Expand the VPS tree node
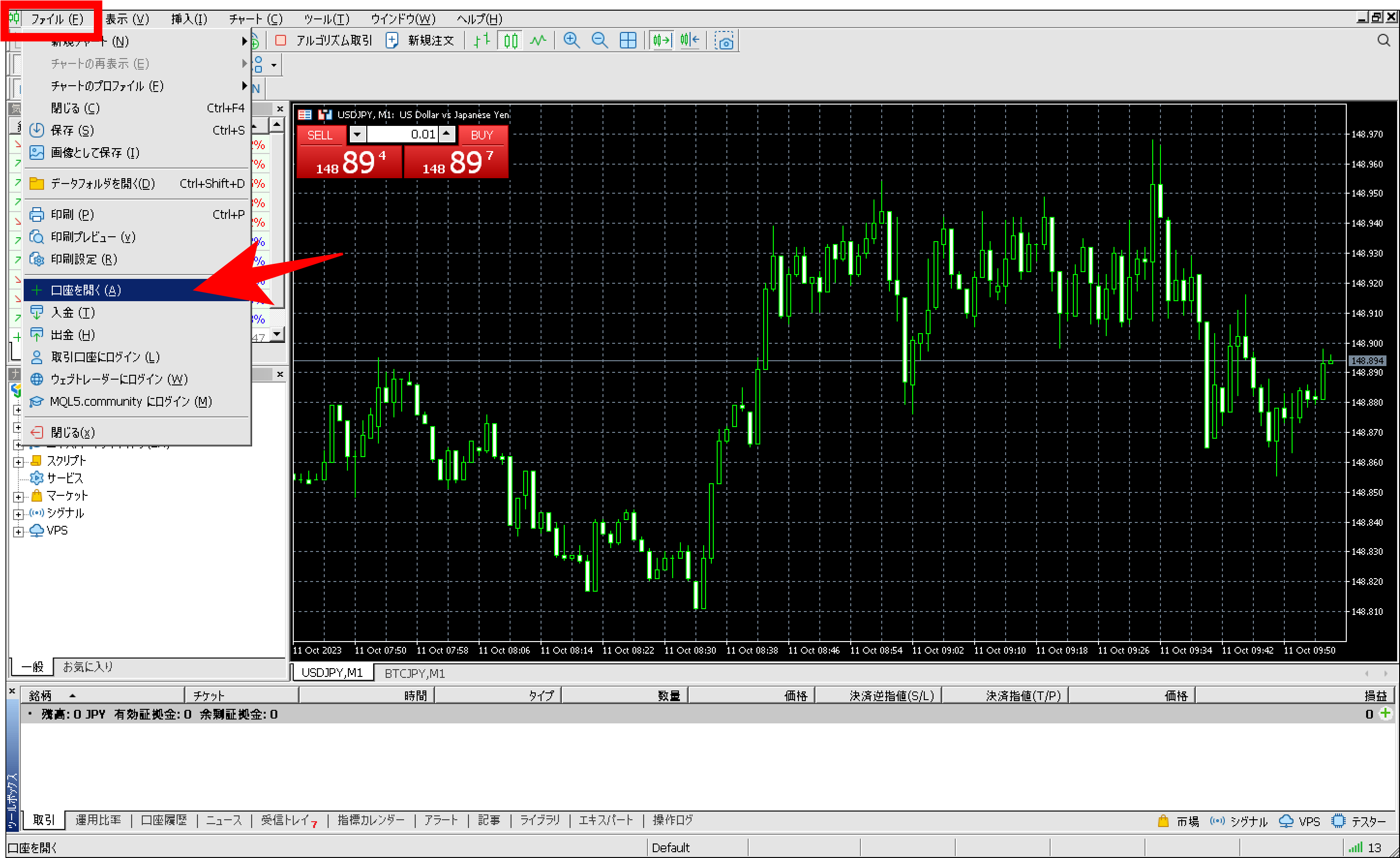This screenshot has height=858, width=1400. click(x=18, y=532)
